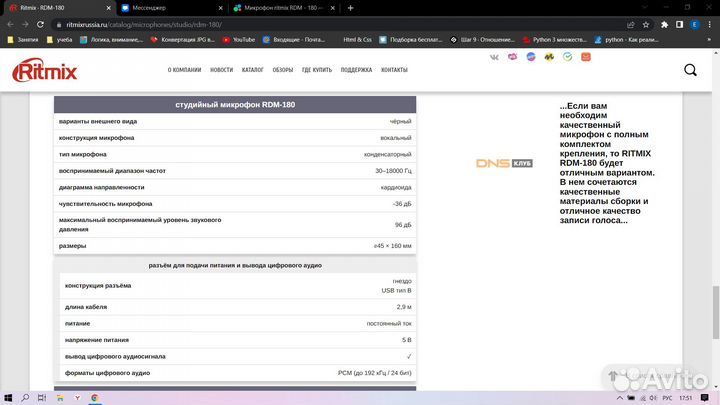
Task: Open the VK social network icon
Action: 494,58
